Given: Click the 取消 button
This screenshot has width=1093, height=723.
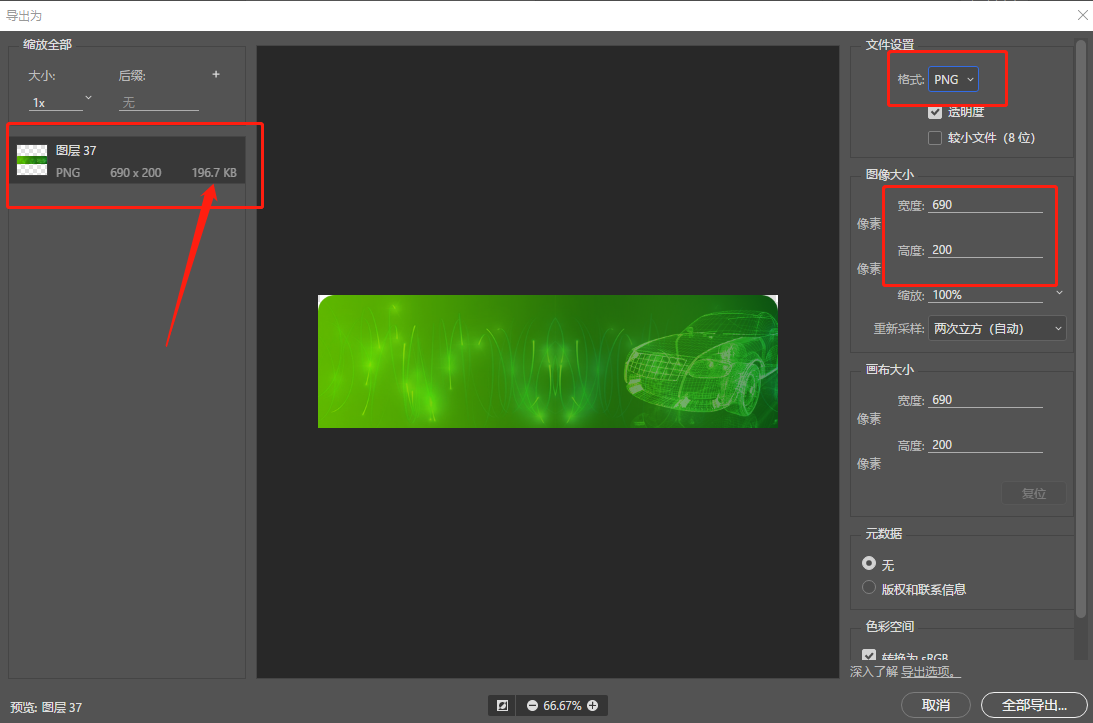Looking at the screenshot, I should click(x=935, y=705).
